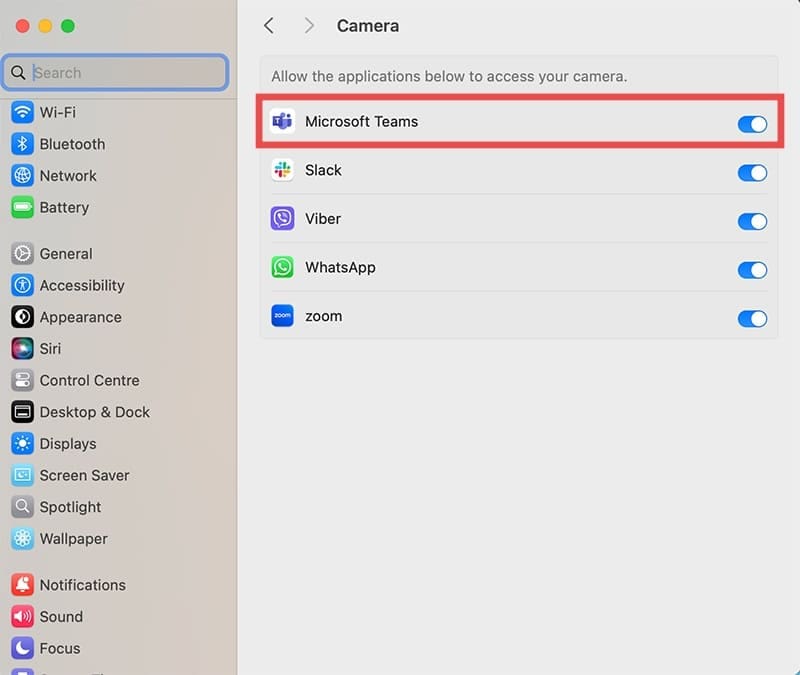Click the WhatsApp app icon
This screenshot has width=800, height=675.
click(281, 267)
